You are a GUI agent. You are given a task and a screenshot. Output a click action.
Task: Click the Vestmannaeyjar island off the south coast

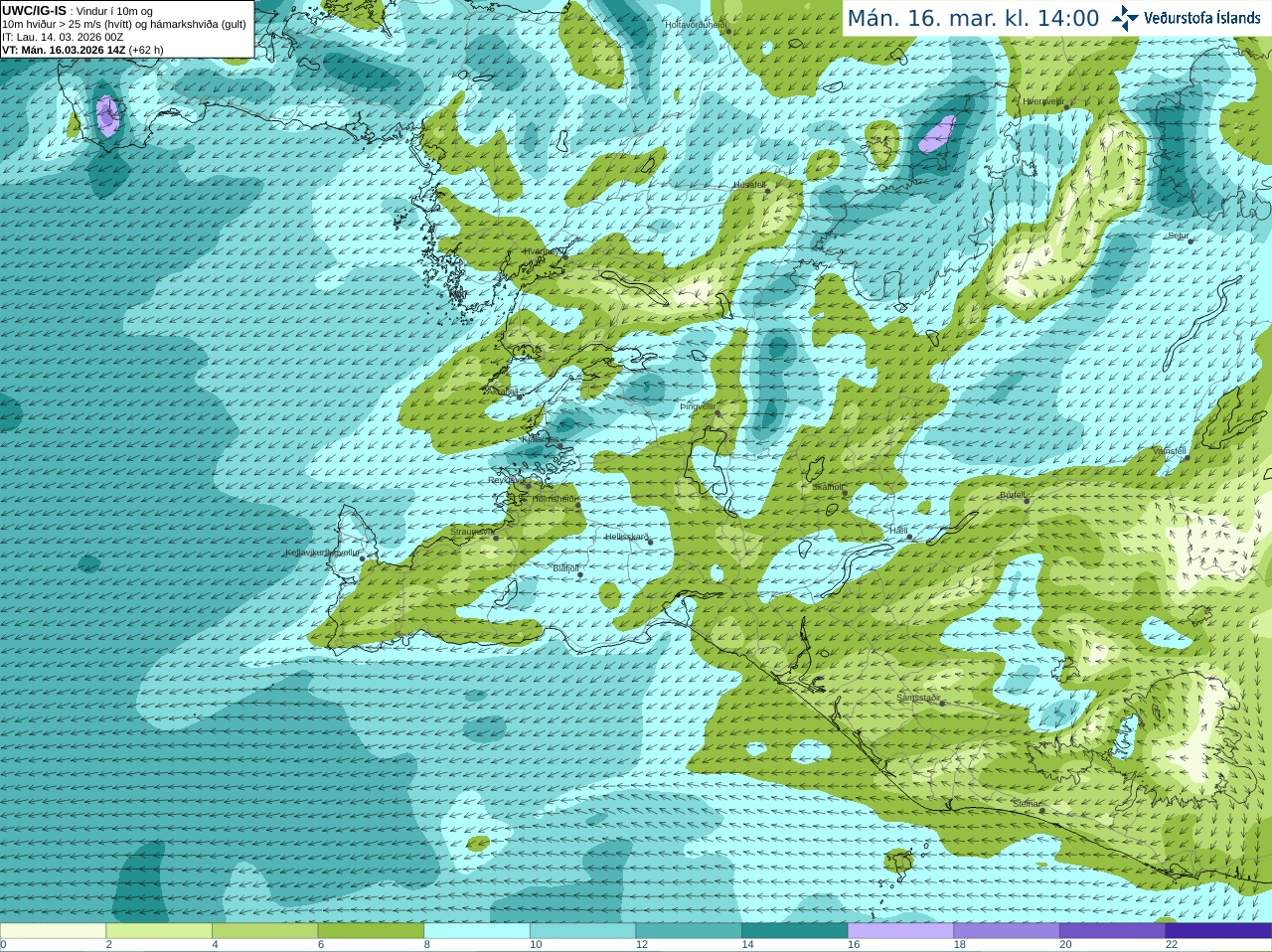(899, 863)
